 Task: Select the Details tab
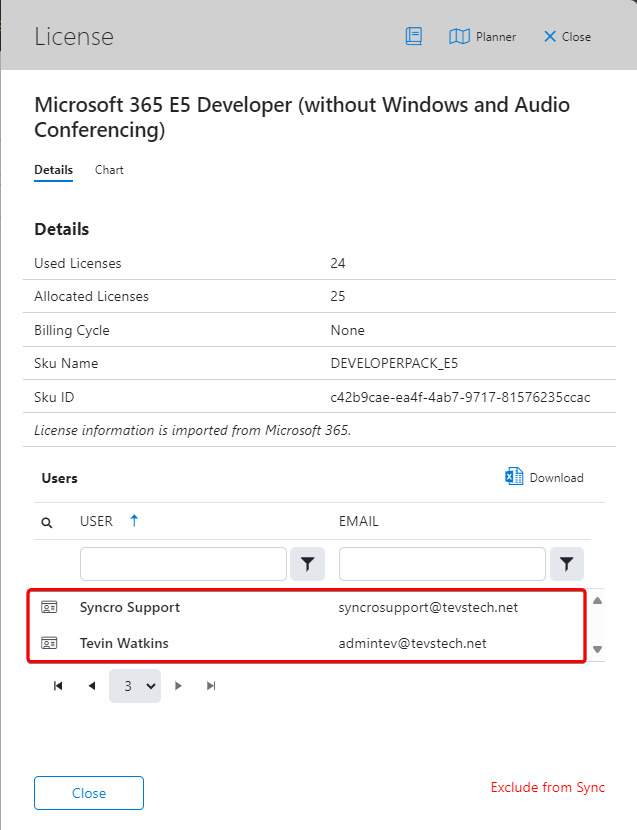pos(53,170)
